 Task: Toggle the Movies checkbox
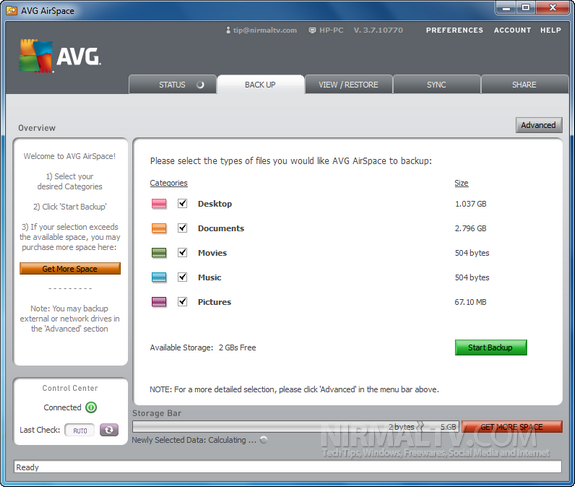(182, 252)
